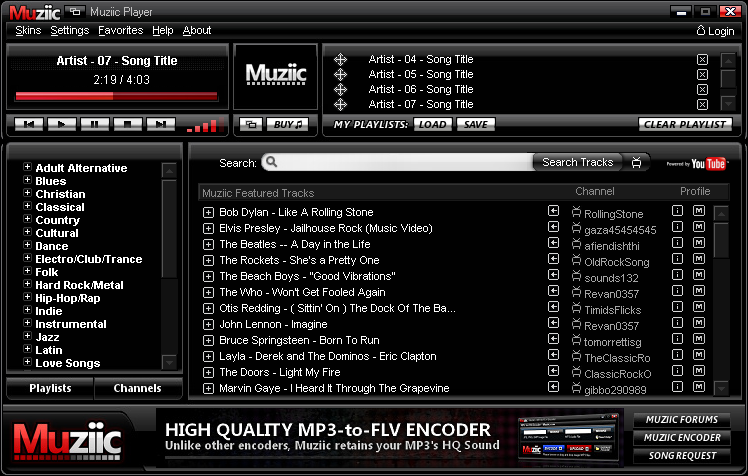Open the Favorites menu
The width and height of the screenshot is (748, 476).
(x=120, y=31)
